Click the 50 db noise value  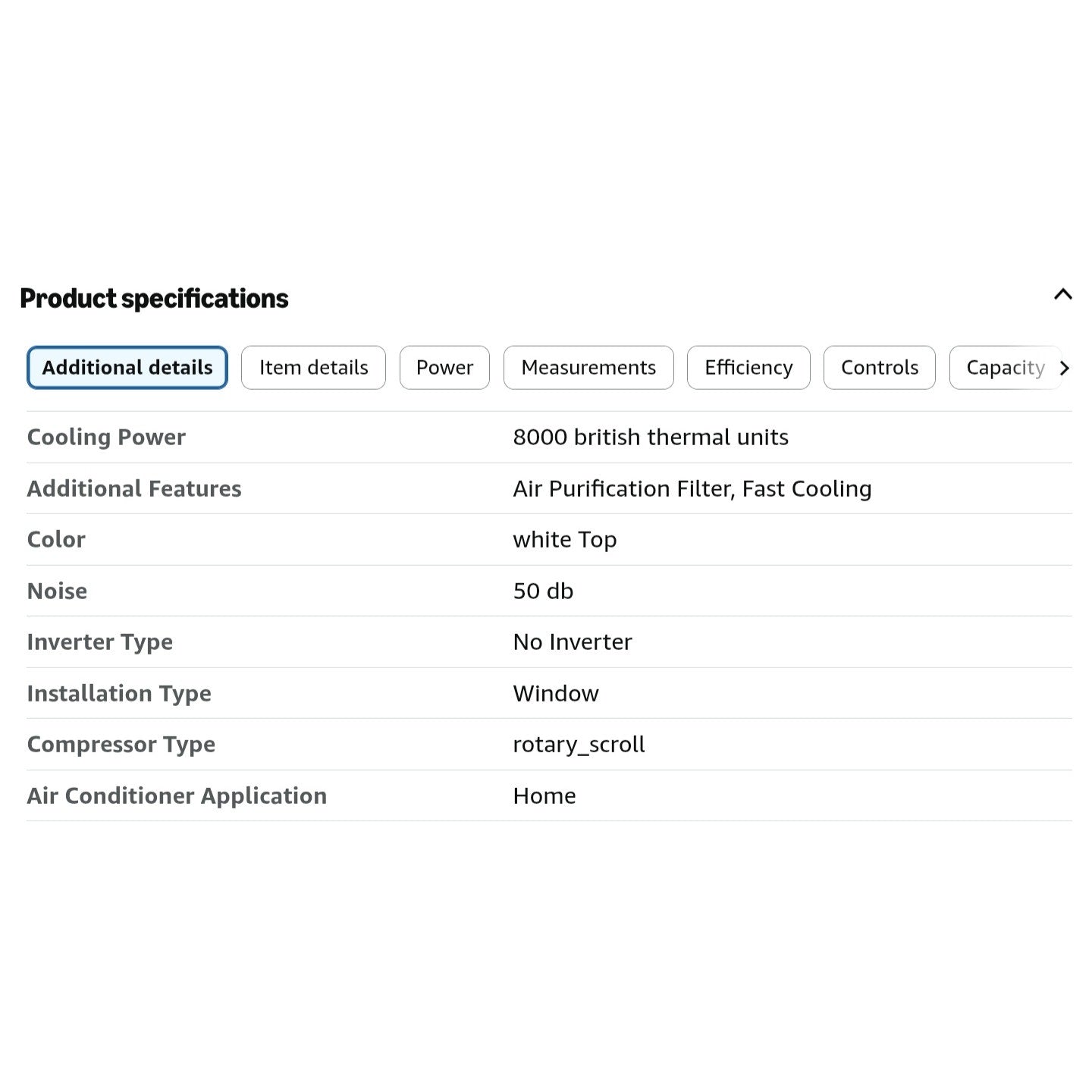click(x=543, y=591)
